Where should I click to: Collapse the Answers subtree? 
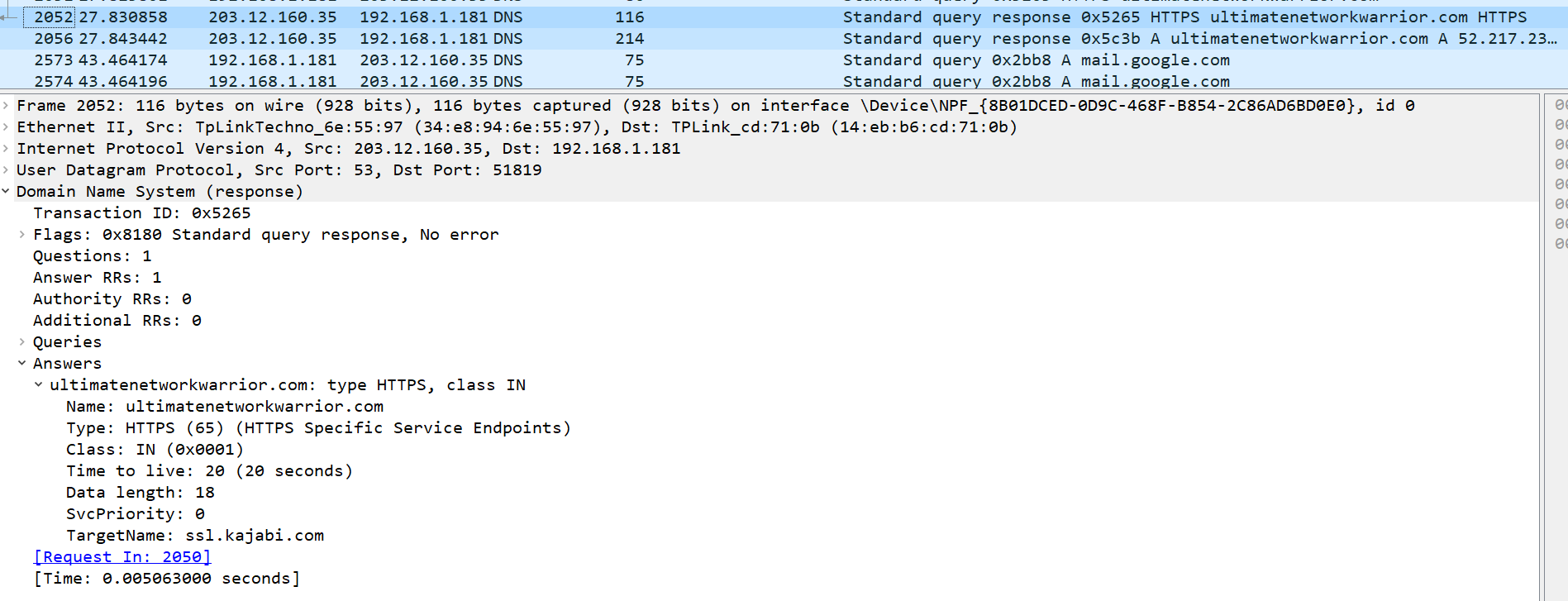tap(22, 364)
